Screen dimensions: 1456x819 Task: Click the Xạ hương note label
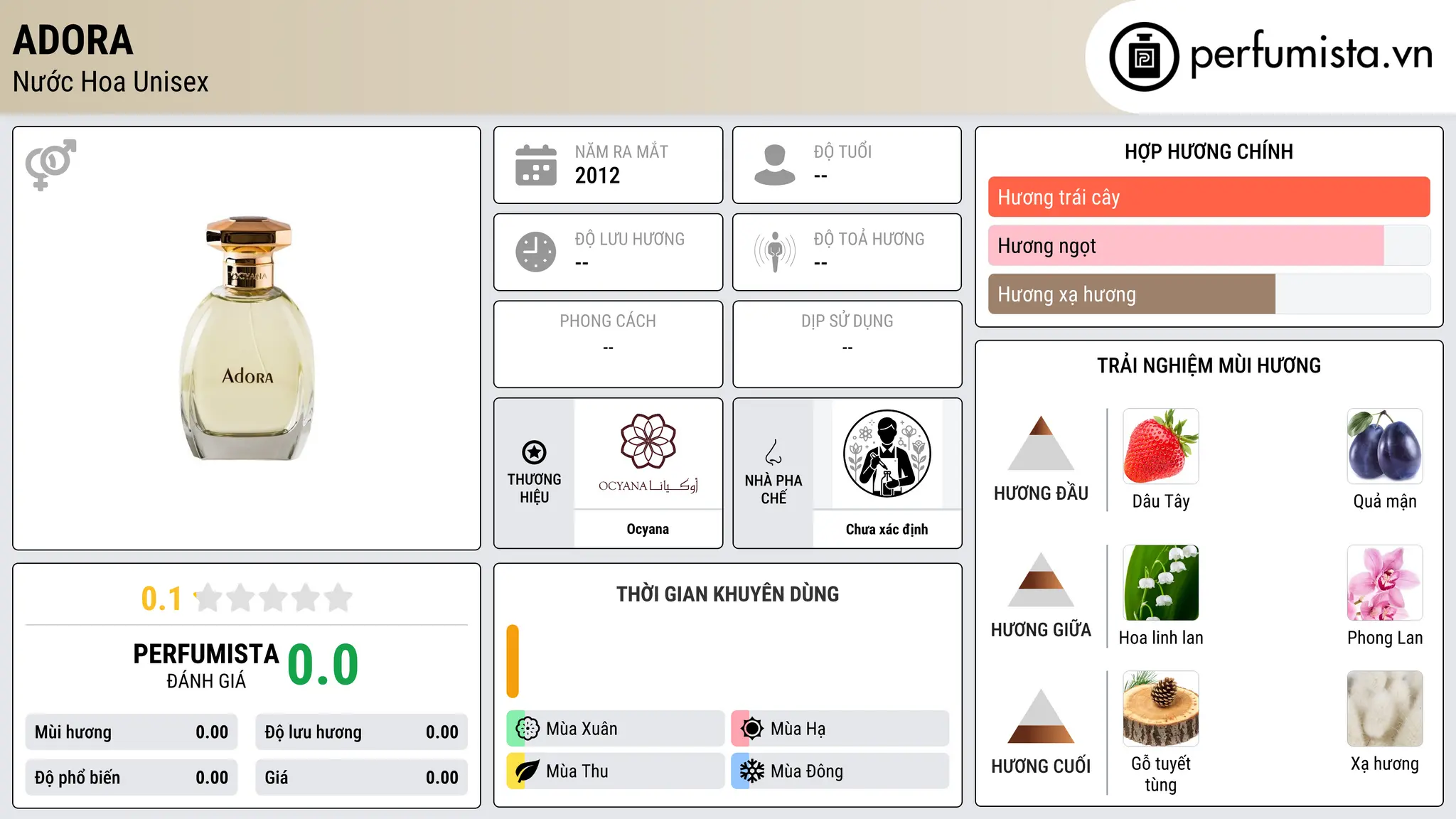1384,764
